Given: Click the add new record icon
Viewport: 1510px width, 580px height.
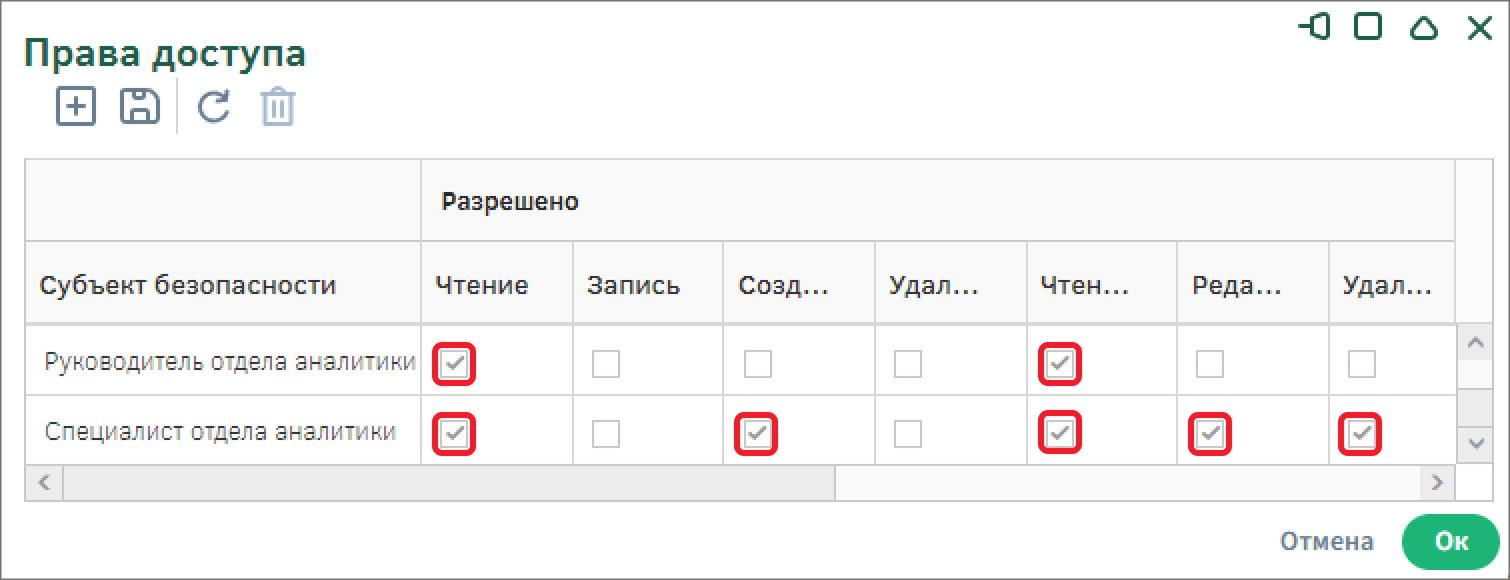Looking at the screenshot, I should tap(76, 106).
